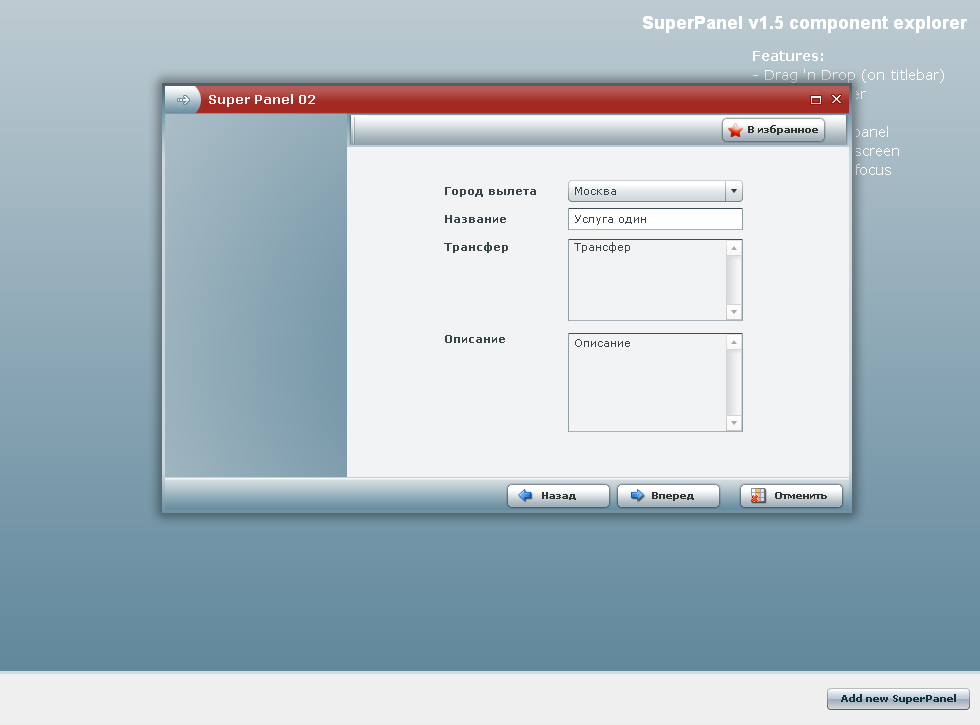This screenshot has height=725, width=980.
Task: Click the Название input field
Action: pos(655,219)
